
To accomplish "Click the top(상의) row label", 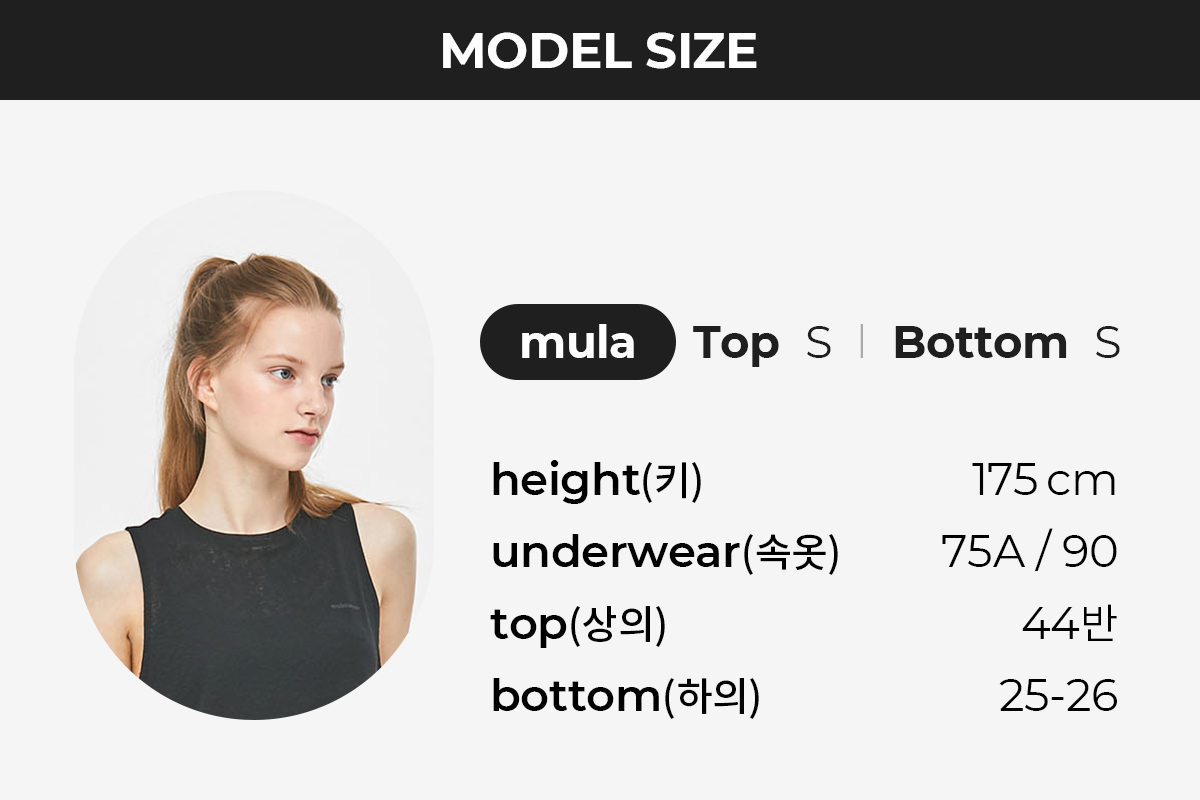I will (578, 625).
